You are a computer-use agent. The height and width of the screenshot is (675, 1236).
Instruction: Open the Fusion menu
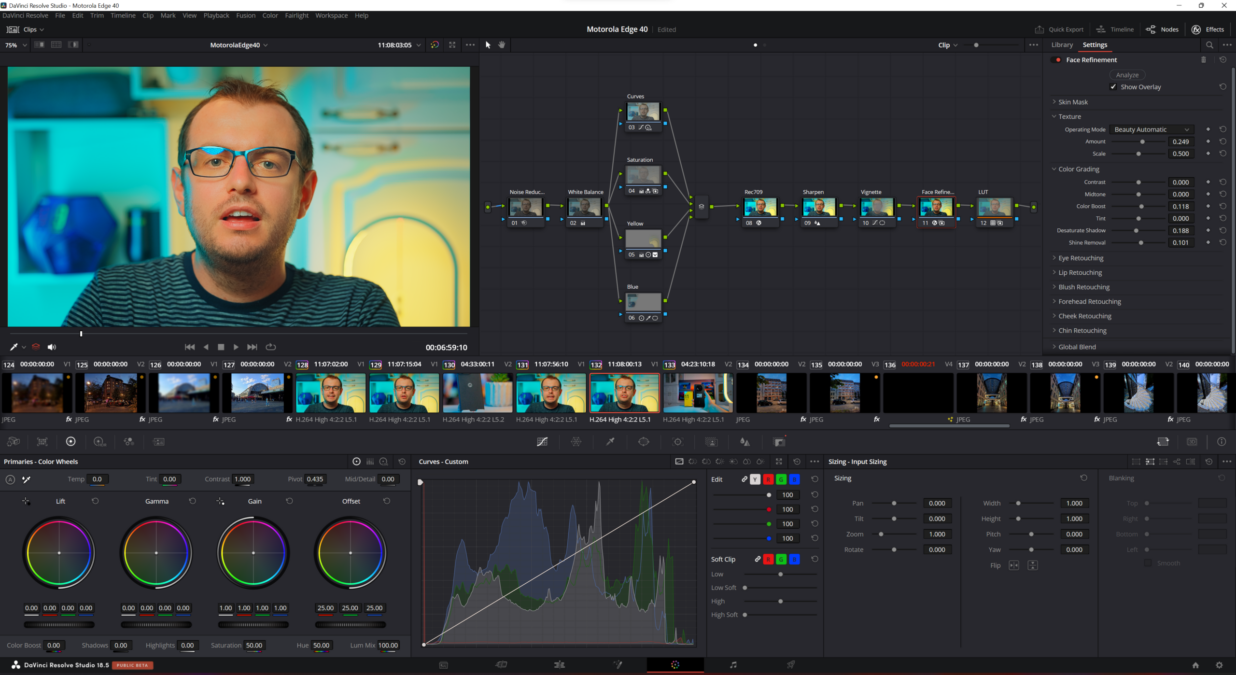(x=246, y=16)
